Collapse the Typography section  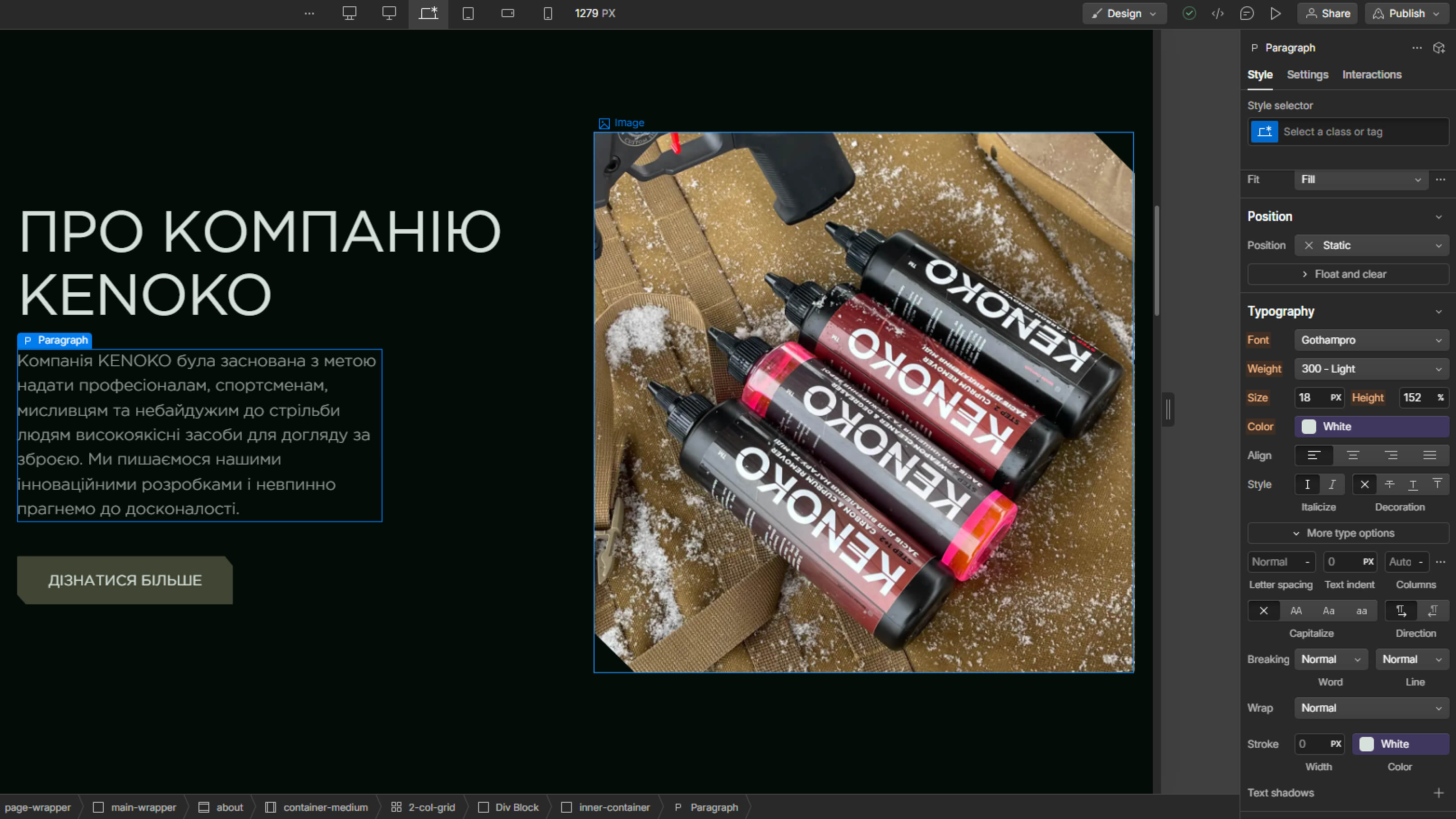[1438, 312]
